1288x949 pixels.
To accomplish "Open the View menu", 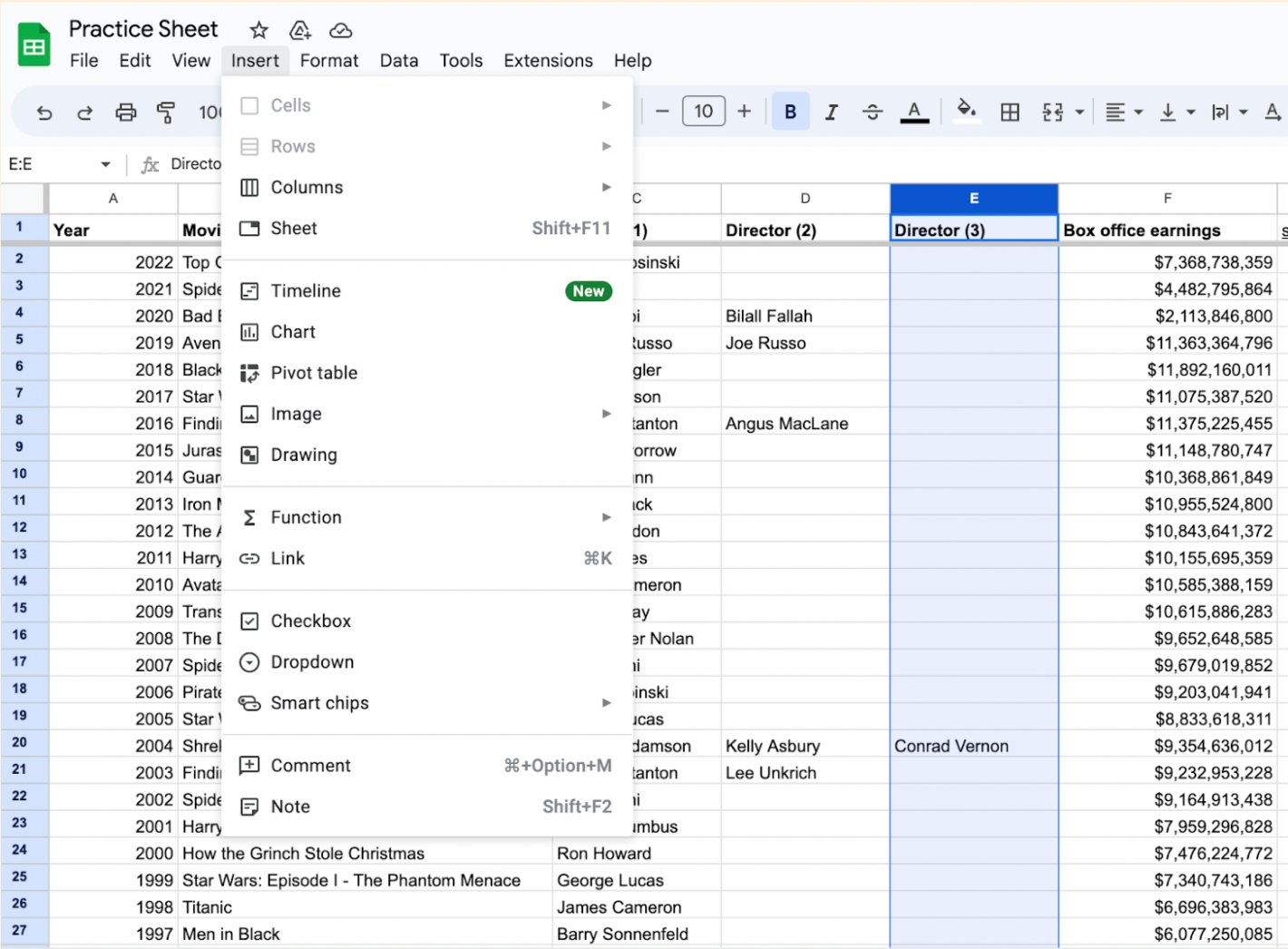I will [x=190, y=61].
